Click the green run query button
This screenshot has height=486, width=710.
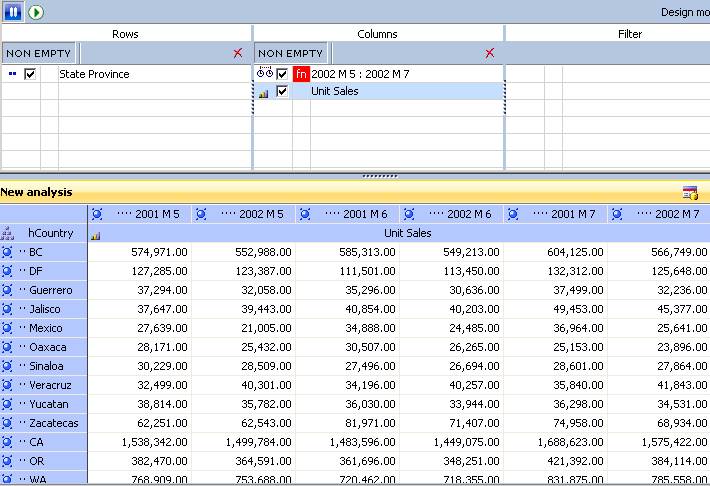pos(37,12)
